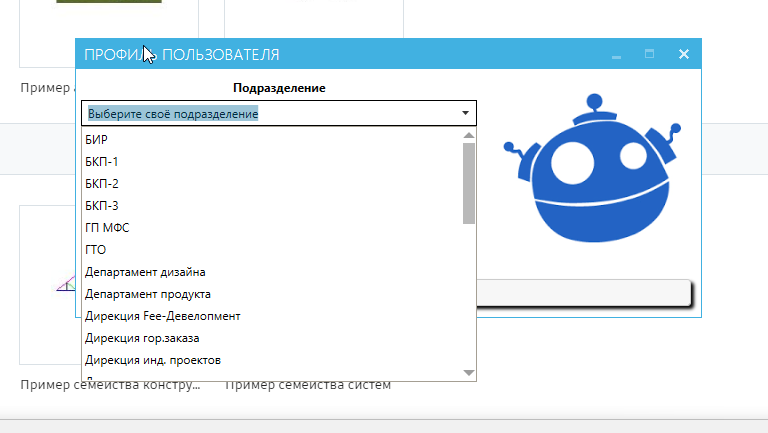This screenshot has height=433, width=768.
Task: Close the Профиль пользователя window
Action: [x=684, y=54]
